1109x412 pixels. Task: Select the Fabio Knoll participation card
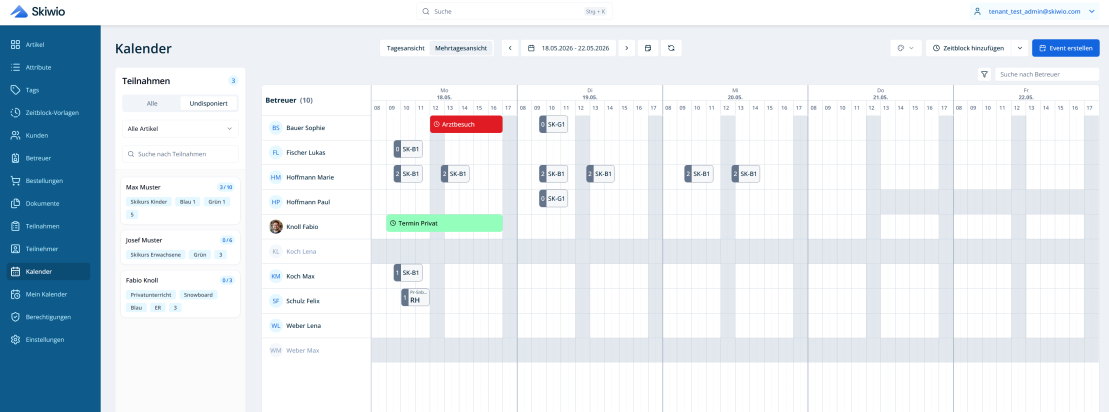click(x=180, y=294)
